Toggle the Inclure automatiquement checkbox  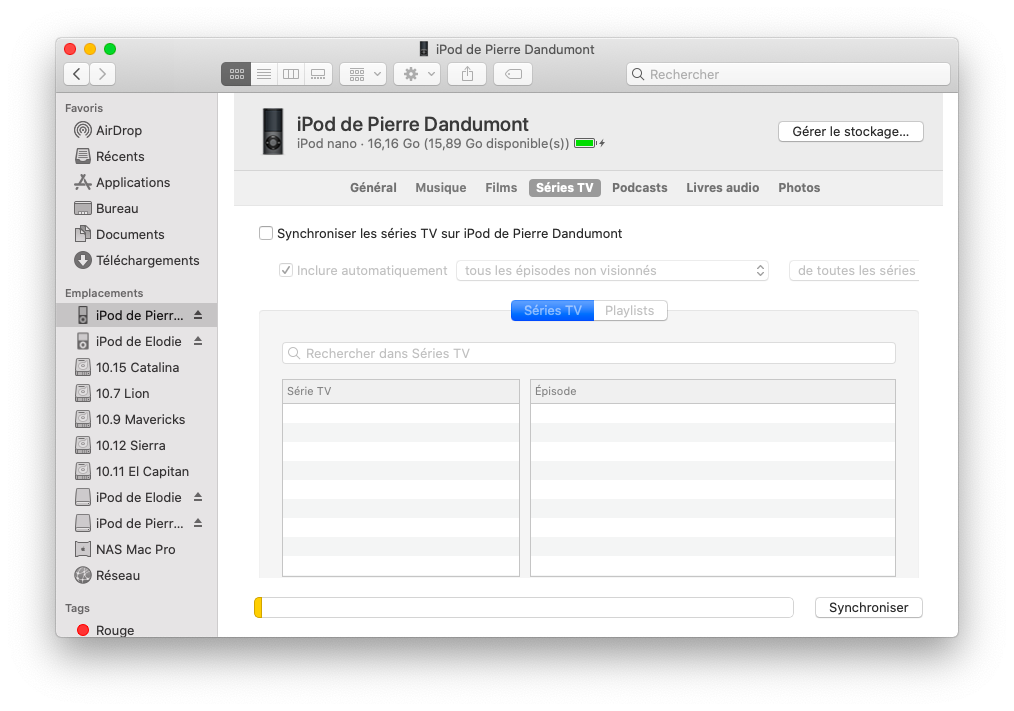pyautogui.click(x=286, y=270)
